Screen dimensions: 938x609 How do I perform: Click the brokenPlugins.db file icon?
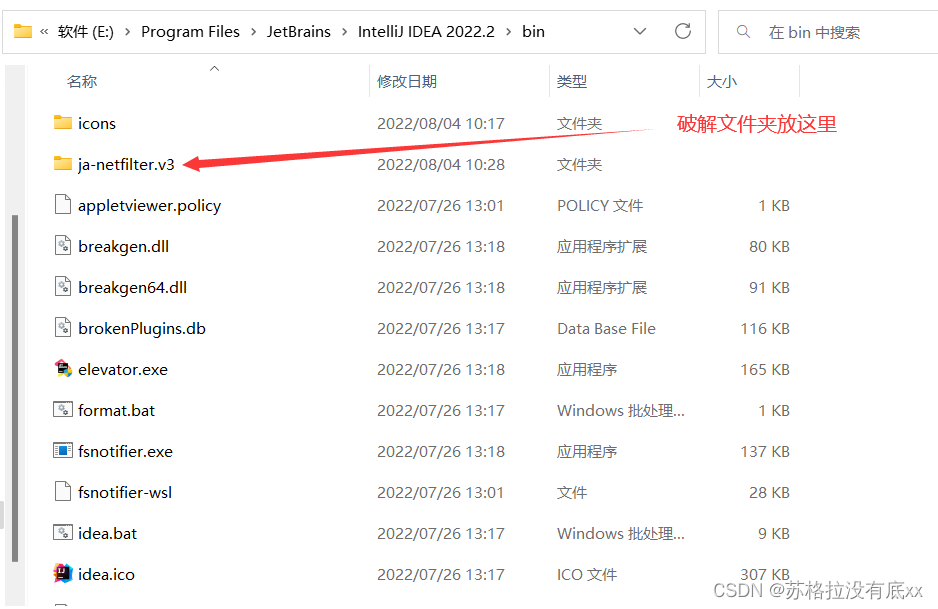pos(62,328)
